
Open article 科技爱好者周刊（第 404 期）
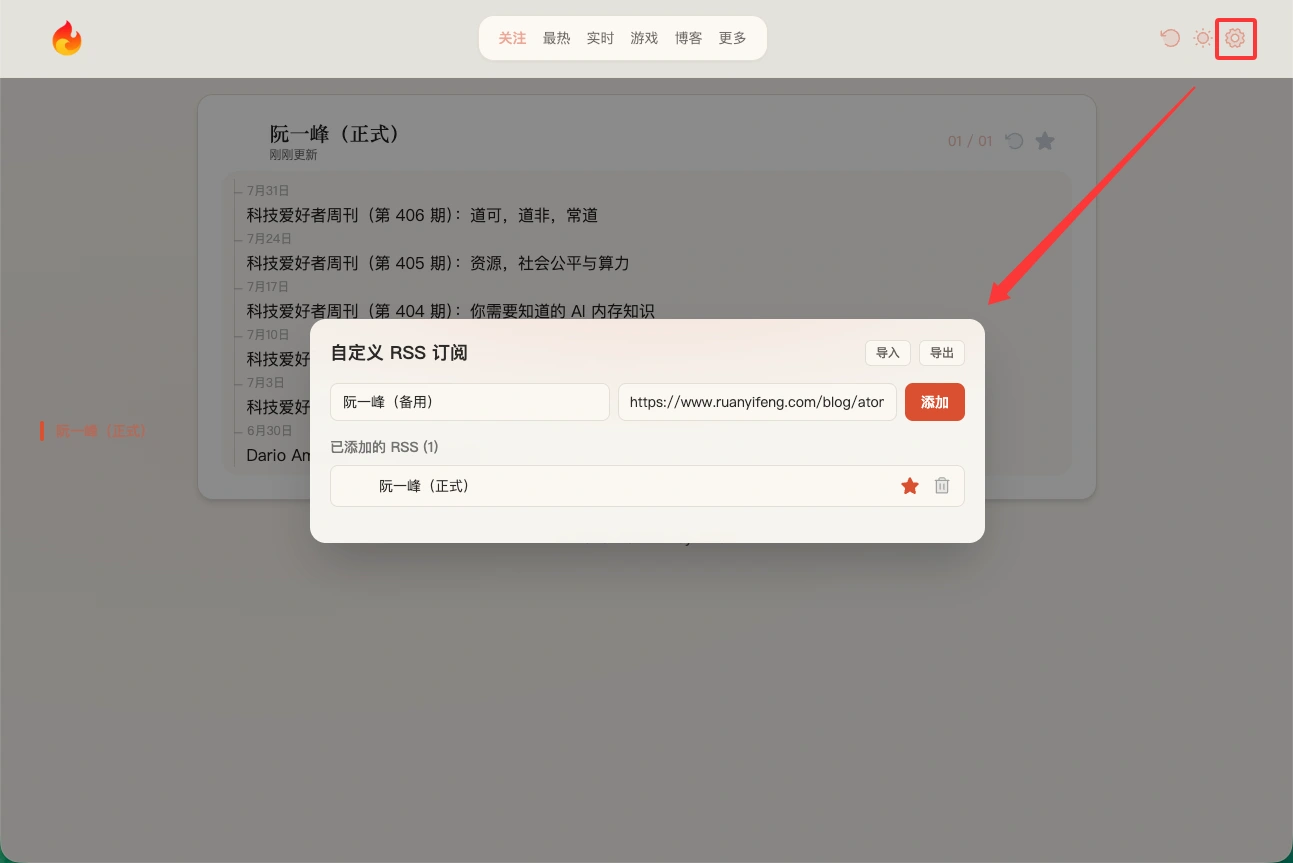(450, 311)
